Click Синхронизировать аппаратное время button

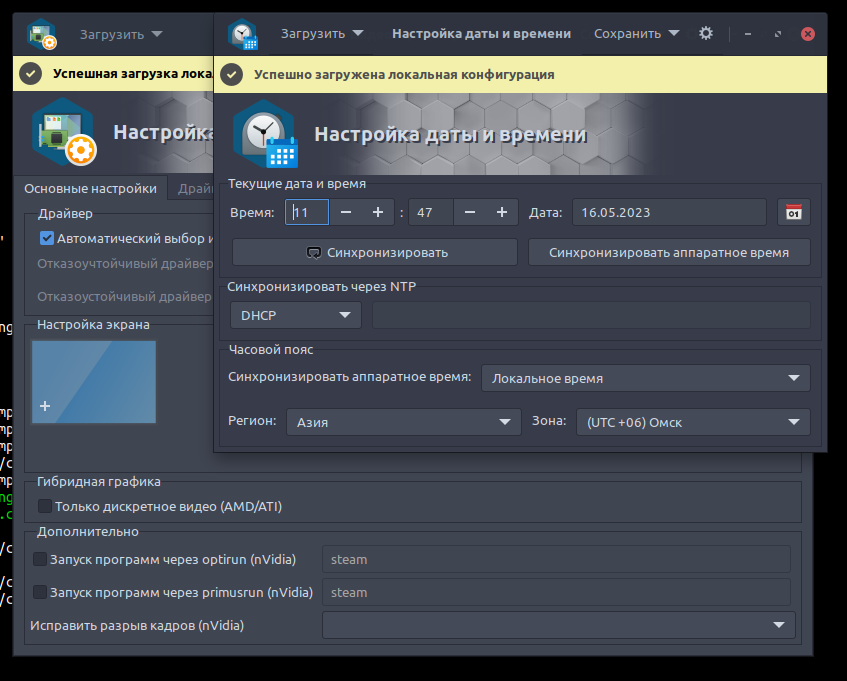pos(668,252)
